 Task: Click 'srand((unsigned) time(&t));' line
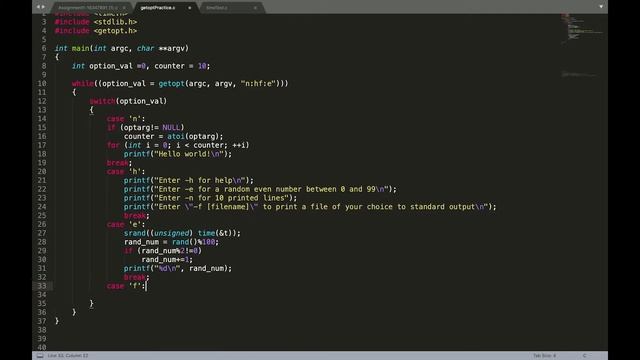tap(182, 233)
